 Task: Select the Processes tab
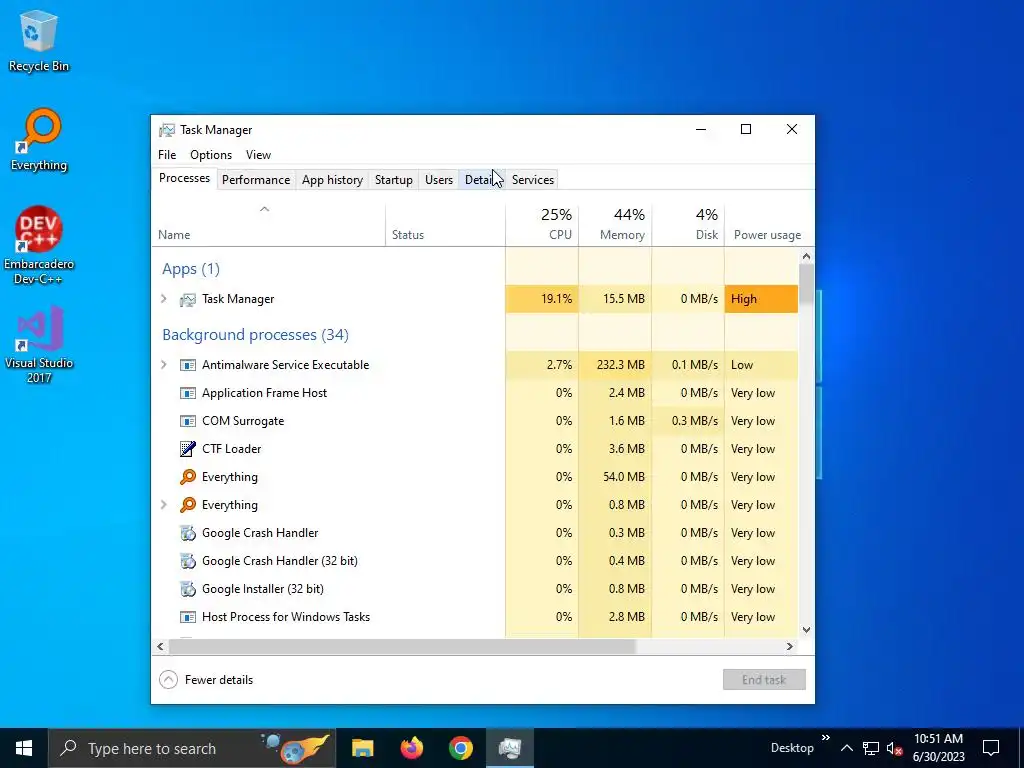click(x=184, y=178)
